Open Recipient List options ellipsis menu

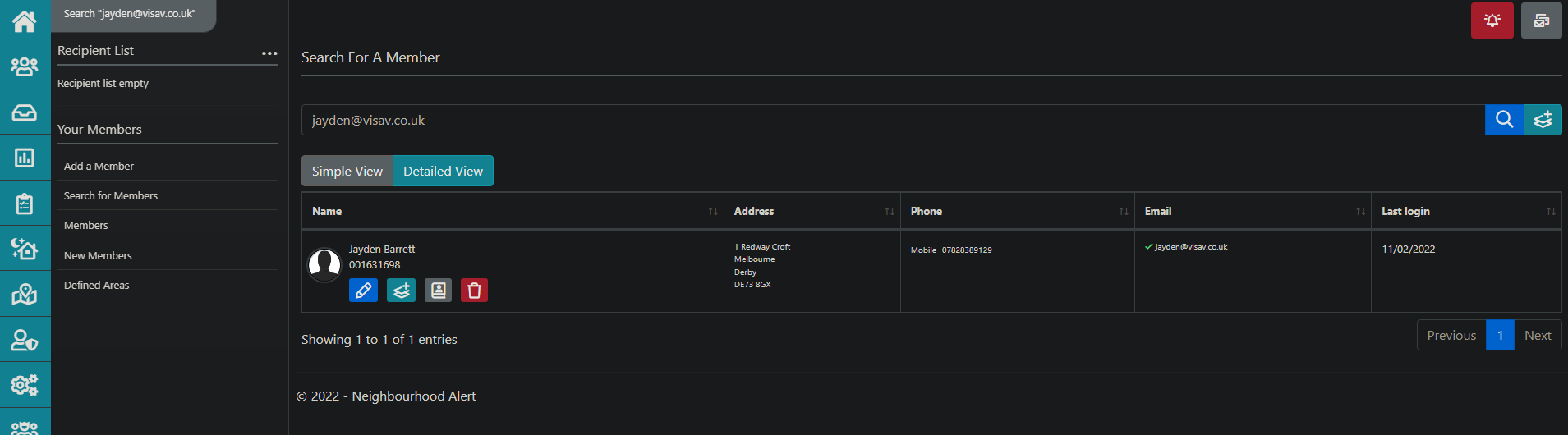tap(269, 53)
